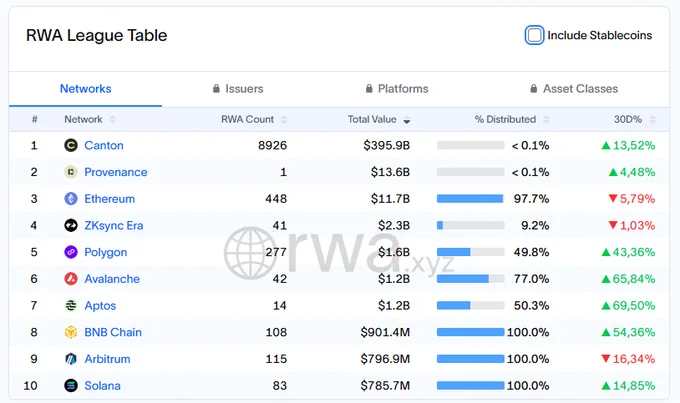The image size is (680, 403).
Task: Click the Ethereum diamond logo icon
Action: click(x=71, y=199)
